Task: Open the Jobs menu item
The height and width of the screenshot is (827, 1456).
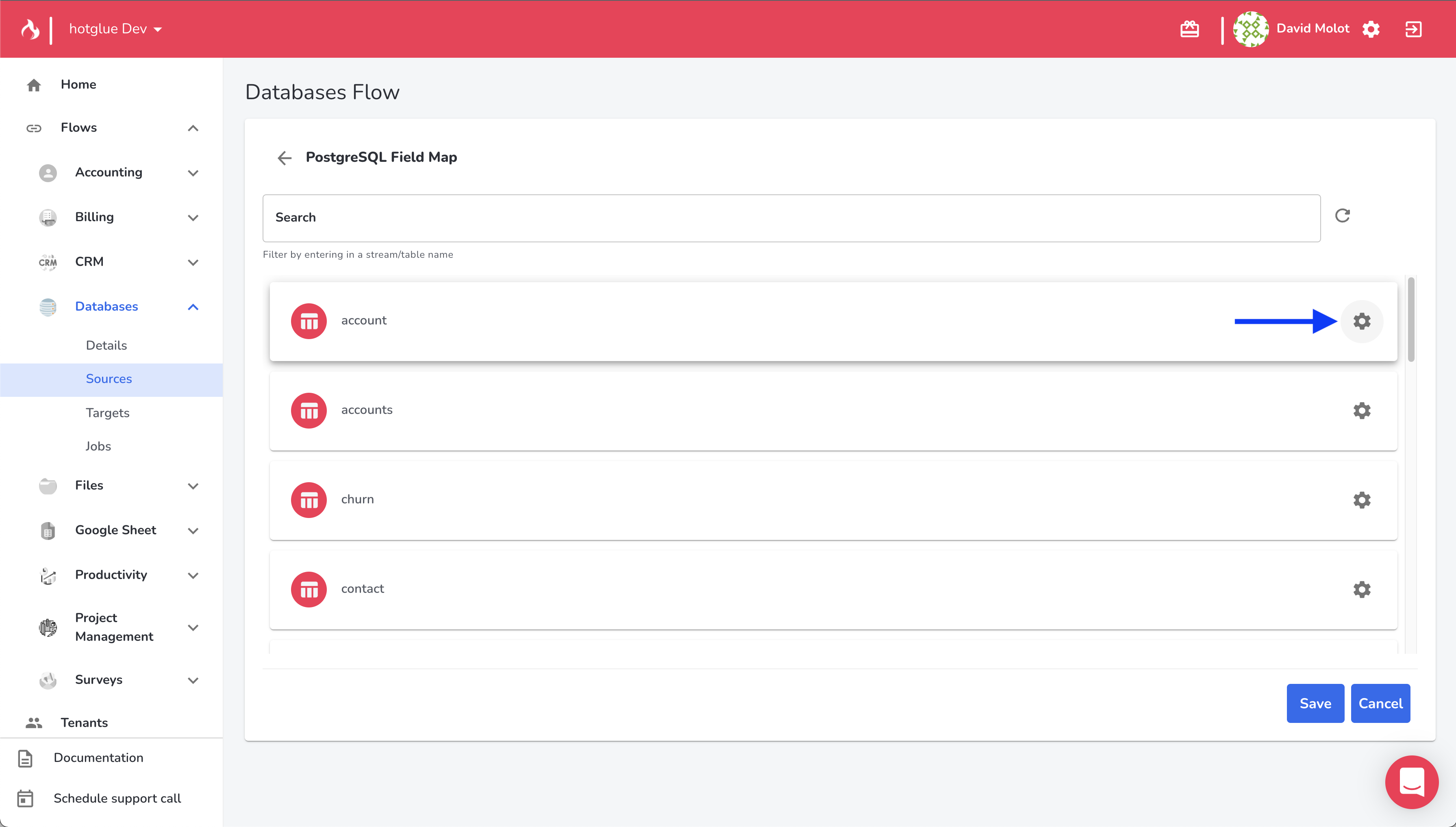Action: tap(98, 446)
